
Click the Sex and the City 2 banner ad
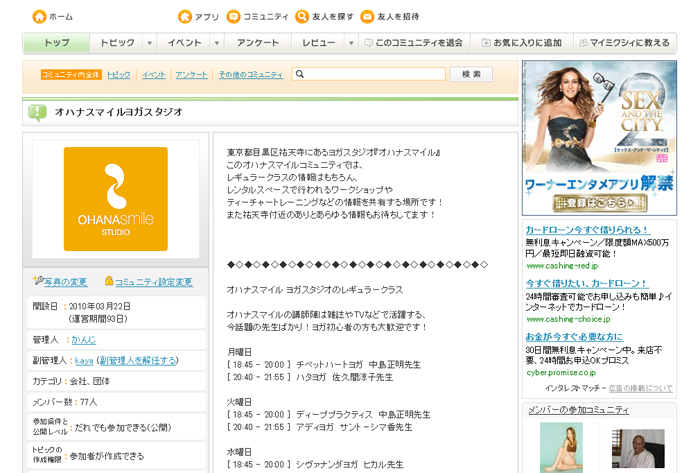(600, 138)
